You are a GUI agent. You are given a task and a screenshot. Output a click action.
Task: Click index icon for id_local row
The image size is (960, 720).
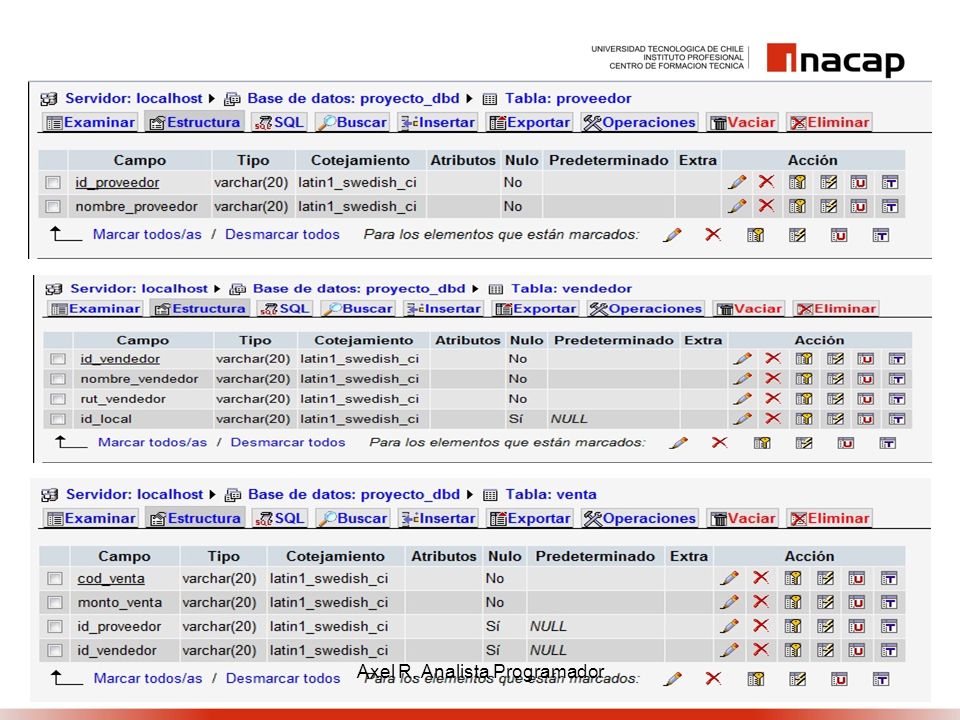pos(835,419)
